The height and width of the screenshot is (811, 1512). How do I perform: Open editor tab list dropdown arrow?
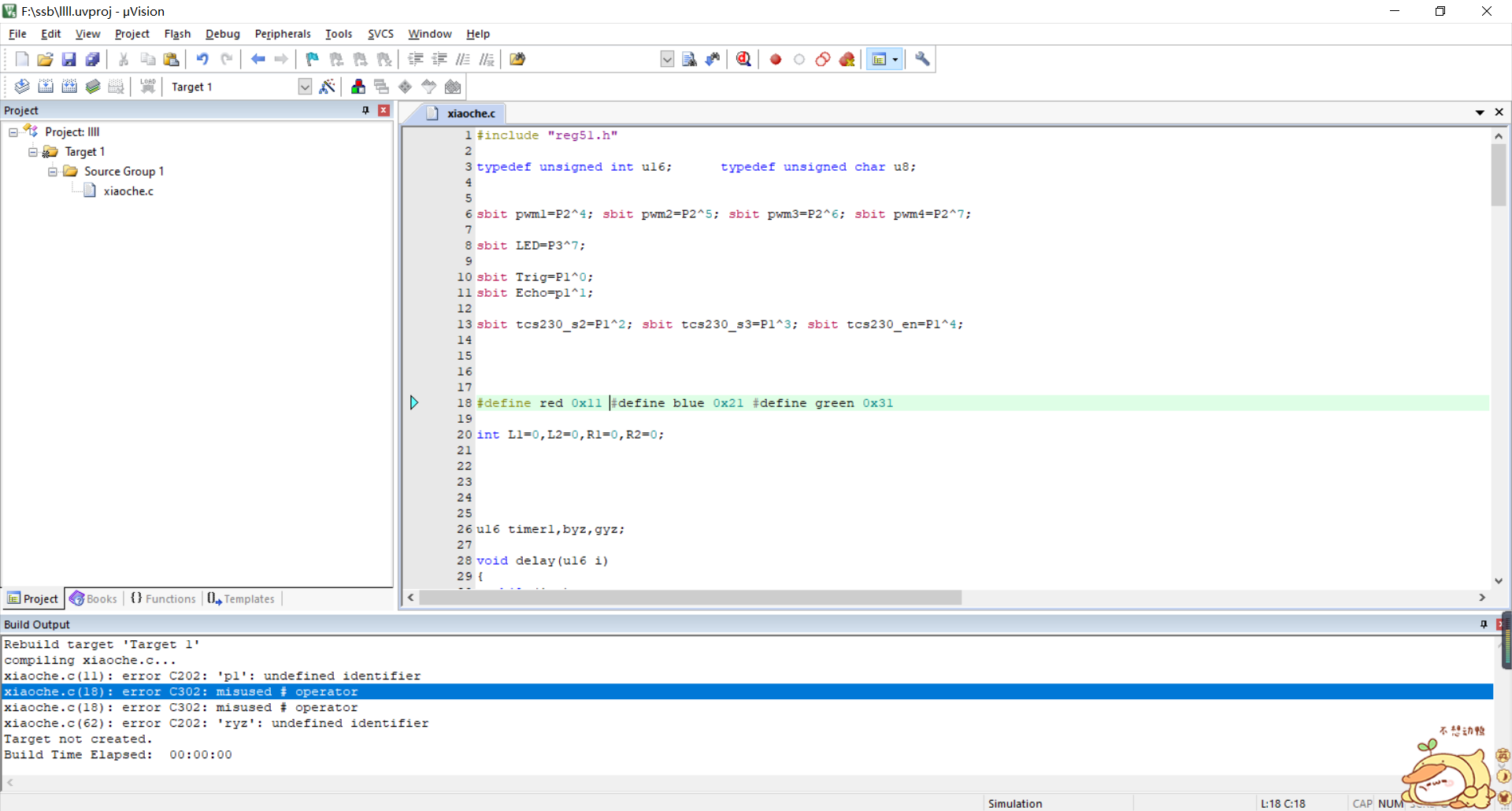click(1480, 113)
